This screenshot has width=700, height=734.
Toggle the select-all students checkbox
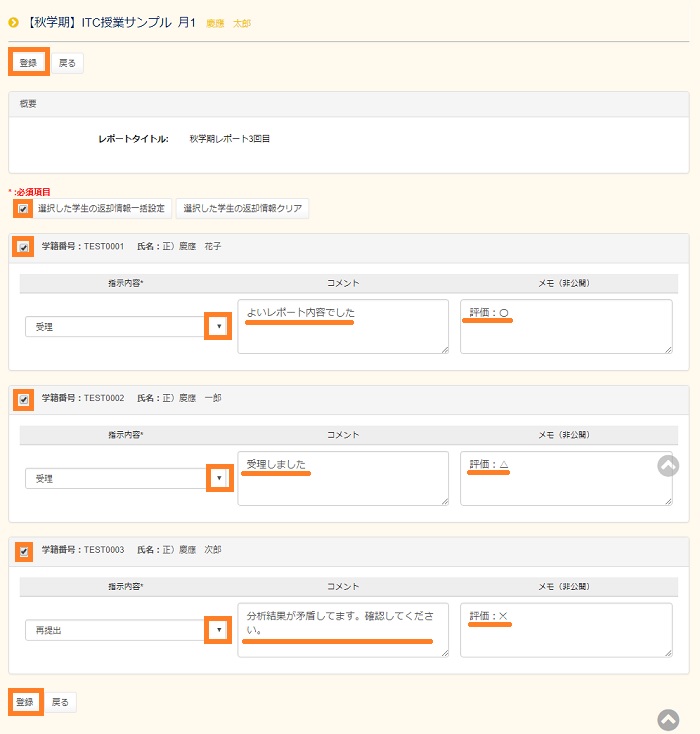click(22, 208)
